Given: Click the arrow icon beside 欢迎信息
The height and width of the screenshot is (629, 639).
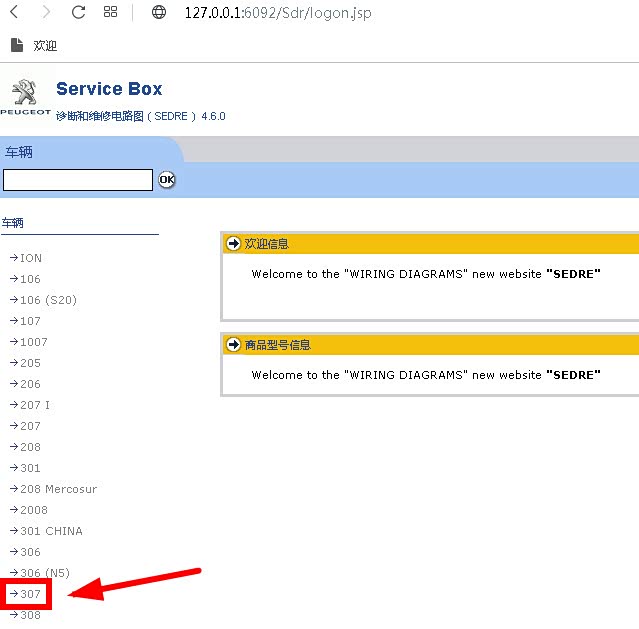Looking at the screenshot, I should [x=234, y=244].
